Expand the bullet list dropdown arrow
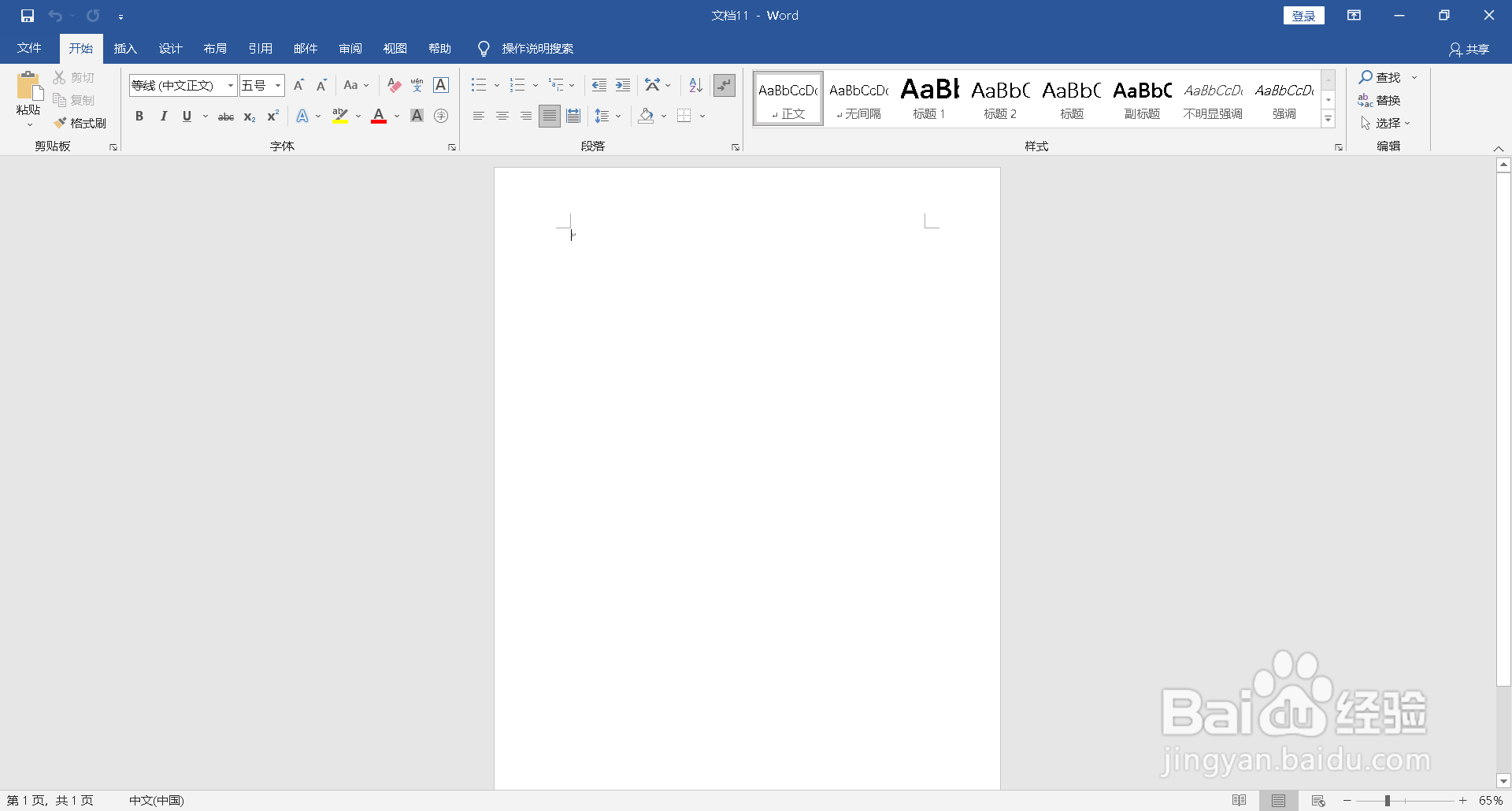Viewport: 1512px width, 811px height. 497,85
